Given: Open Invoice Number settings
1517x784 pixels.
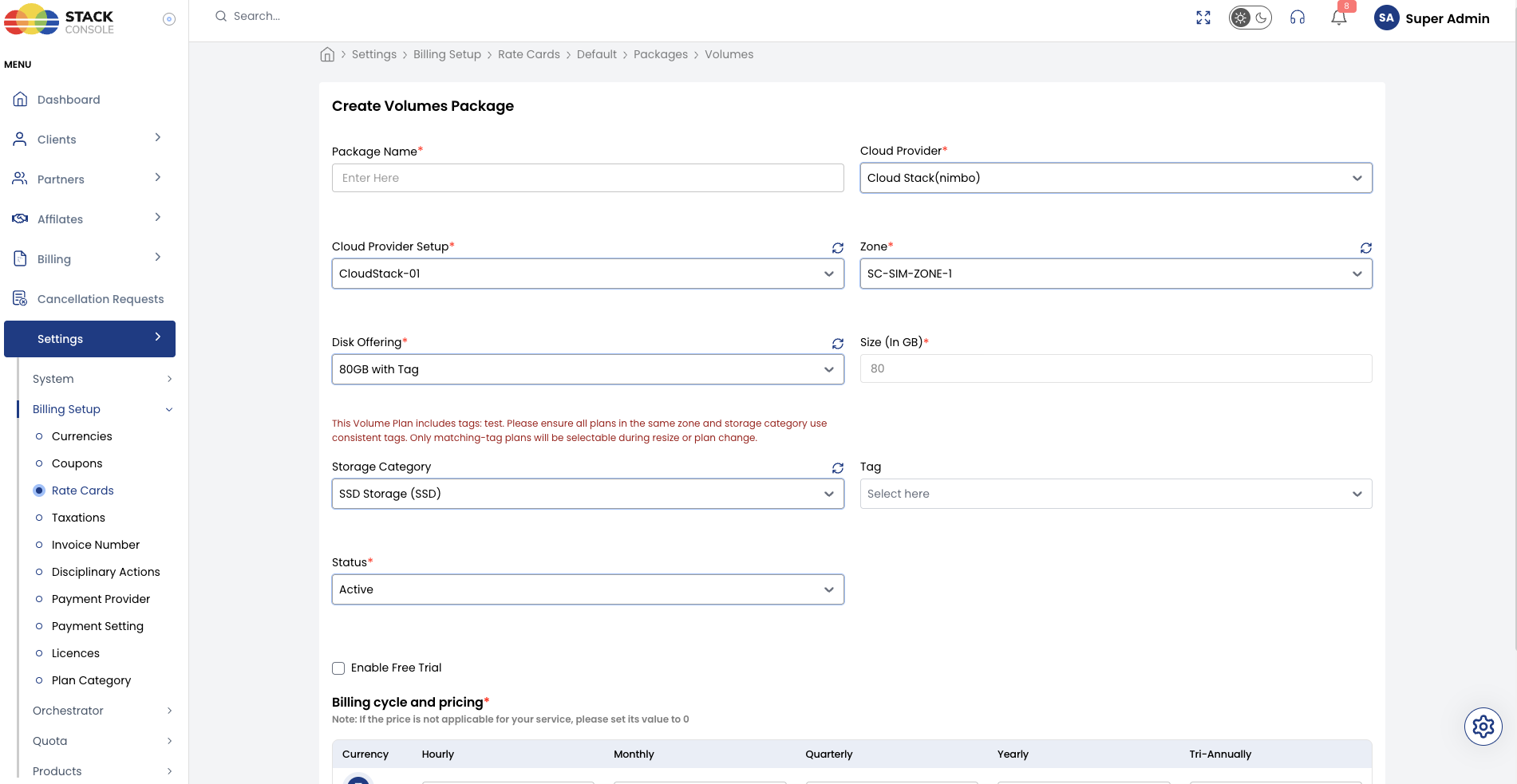Looking at the screenshot, I should (x=96, y=545).
